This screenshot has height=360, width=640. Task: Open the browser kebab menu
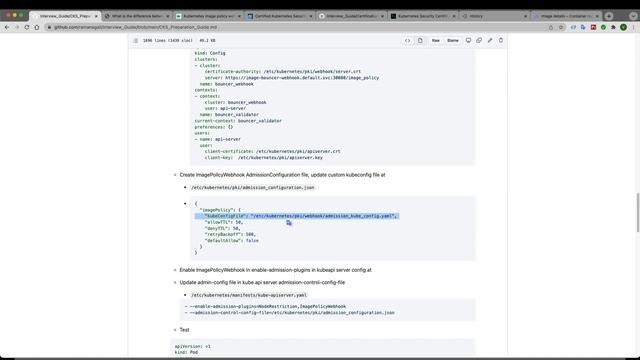click(x=633, y=27)
